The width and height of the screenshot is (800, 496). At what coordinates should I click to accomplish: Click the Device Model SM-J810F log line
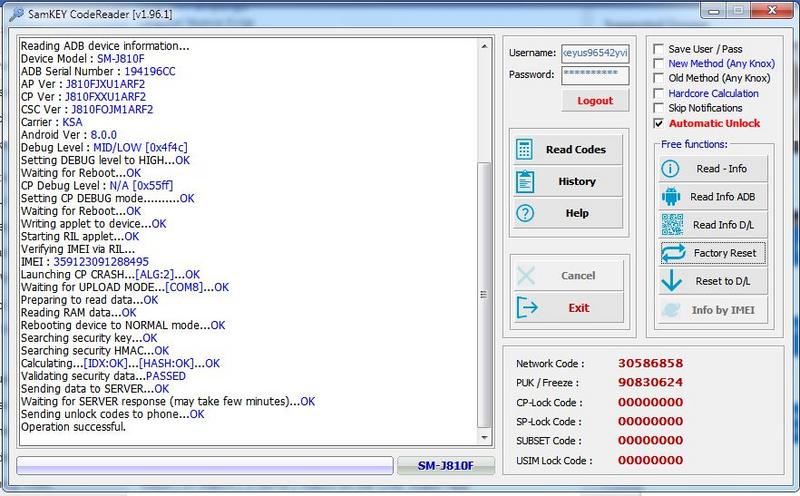(83, 59)
